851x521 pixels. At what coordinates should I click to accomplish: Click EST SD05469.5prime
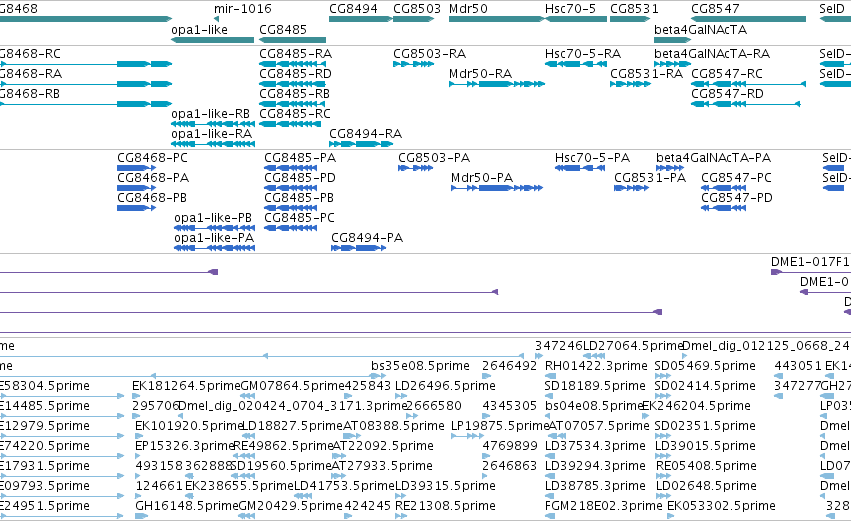point(705,366)
